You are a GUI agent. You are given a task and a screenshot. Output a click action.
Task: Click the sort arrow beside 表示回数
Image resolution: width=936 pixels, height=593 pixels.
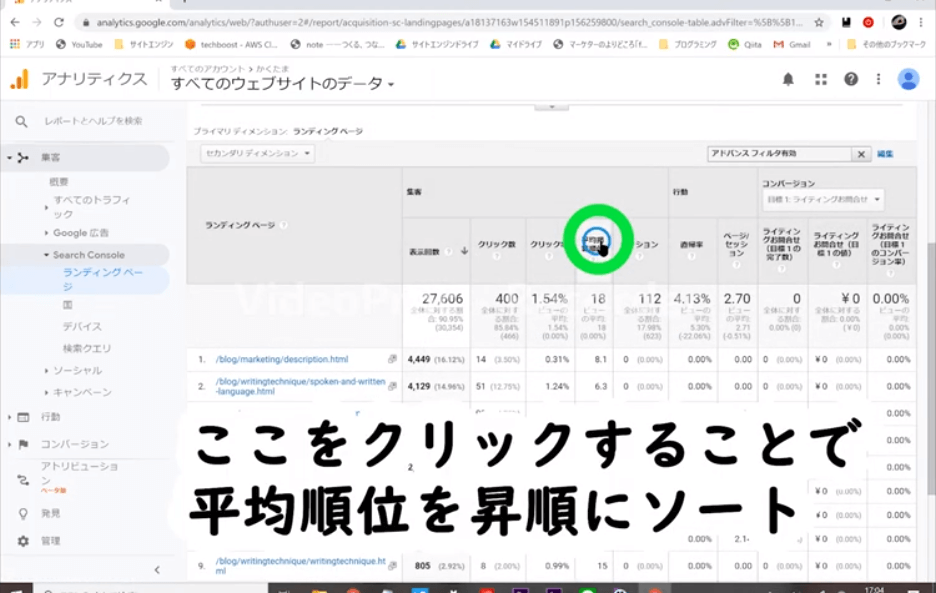(464, 251)
